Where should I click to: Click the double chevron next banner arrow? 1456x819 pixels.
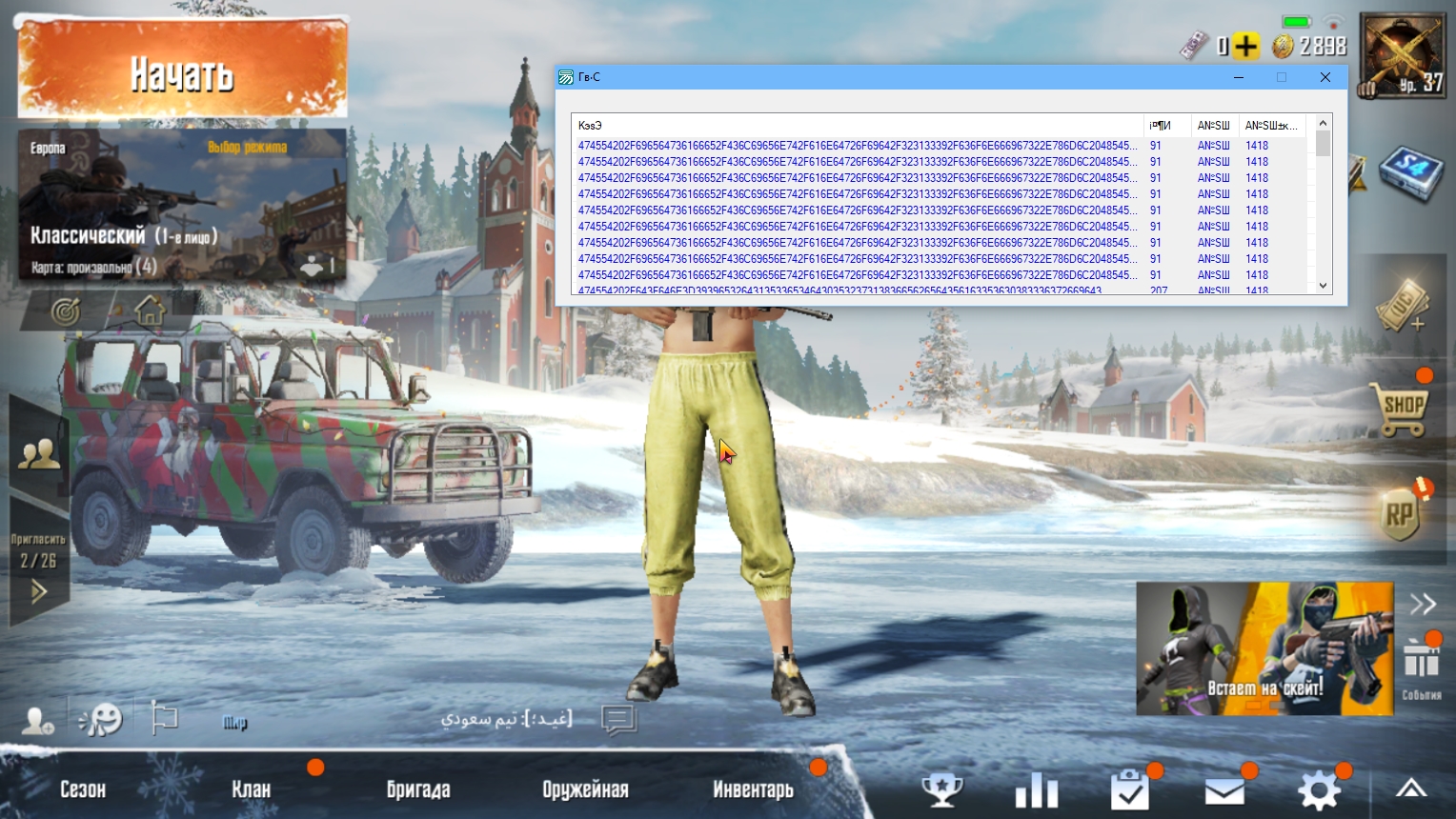pyautogui.click(x=1423, y=604)
